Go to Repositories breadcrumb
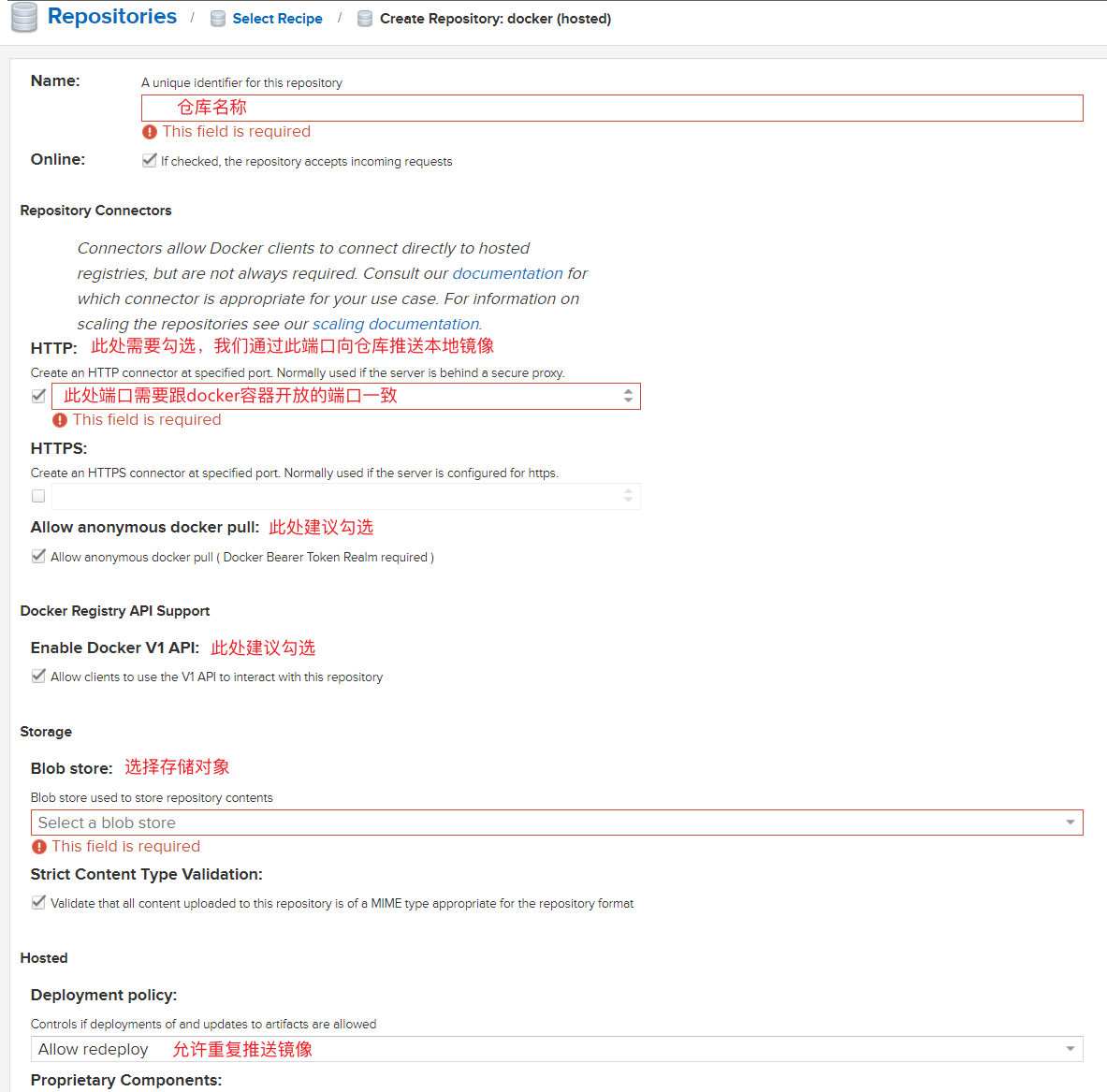The image size is (1107, 1092). pyautogui.click(x=112, y=17)
